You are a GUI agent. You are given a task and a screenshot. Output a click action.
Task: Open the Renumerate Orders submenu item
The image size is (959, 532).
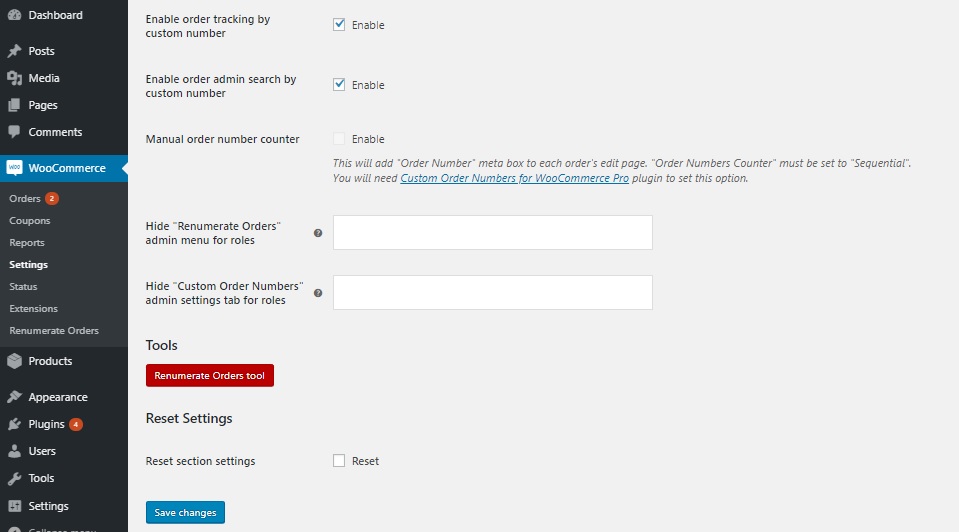(x=54, y=330)
